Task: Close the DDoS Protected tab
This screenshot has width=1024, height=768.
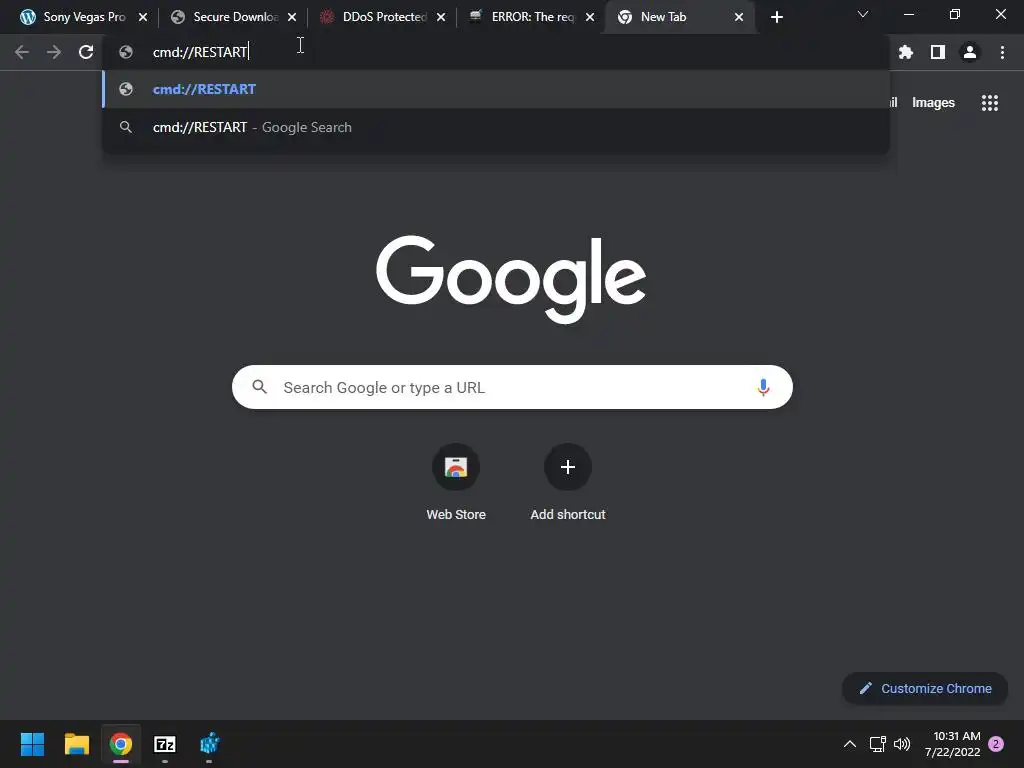Action: (441, 17)
